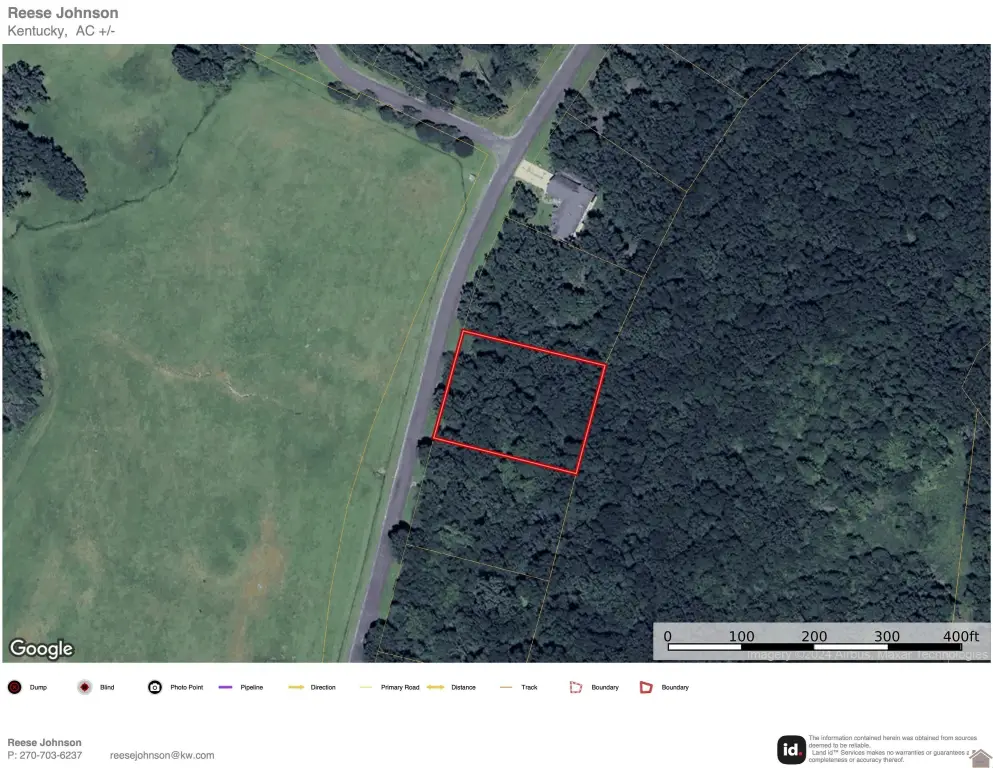The width and height of the screenshot is (993, 768).
Task: Click the equal housing icon at bottom right
Action: [x=980, y=758]
